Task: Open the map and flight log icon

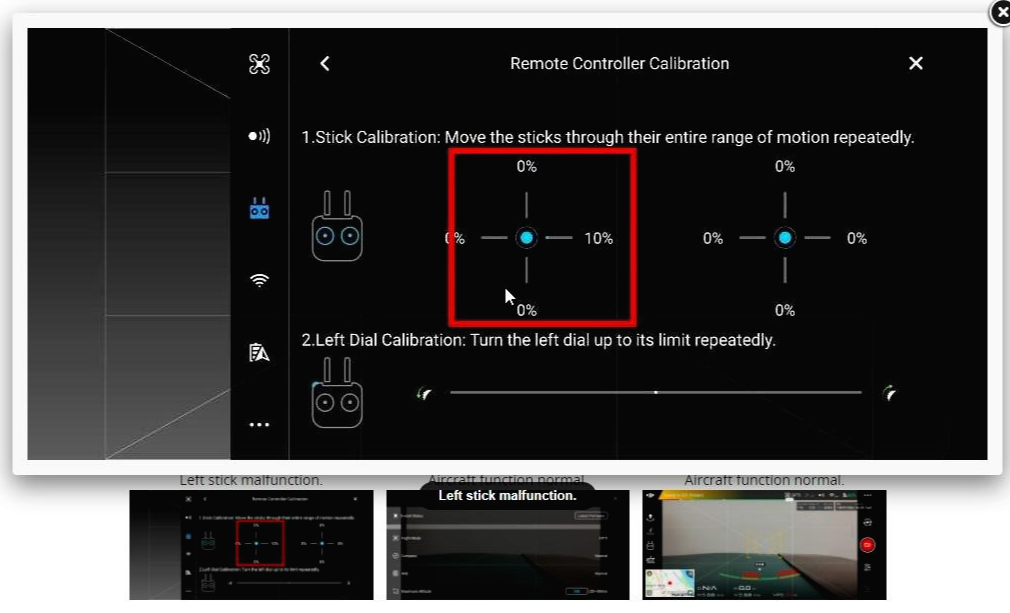Action: [x=259, y=352]
